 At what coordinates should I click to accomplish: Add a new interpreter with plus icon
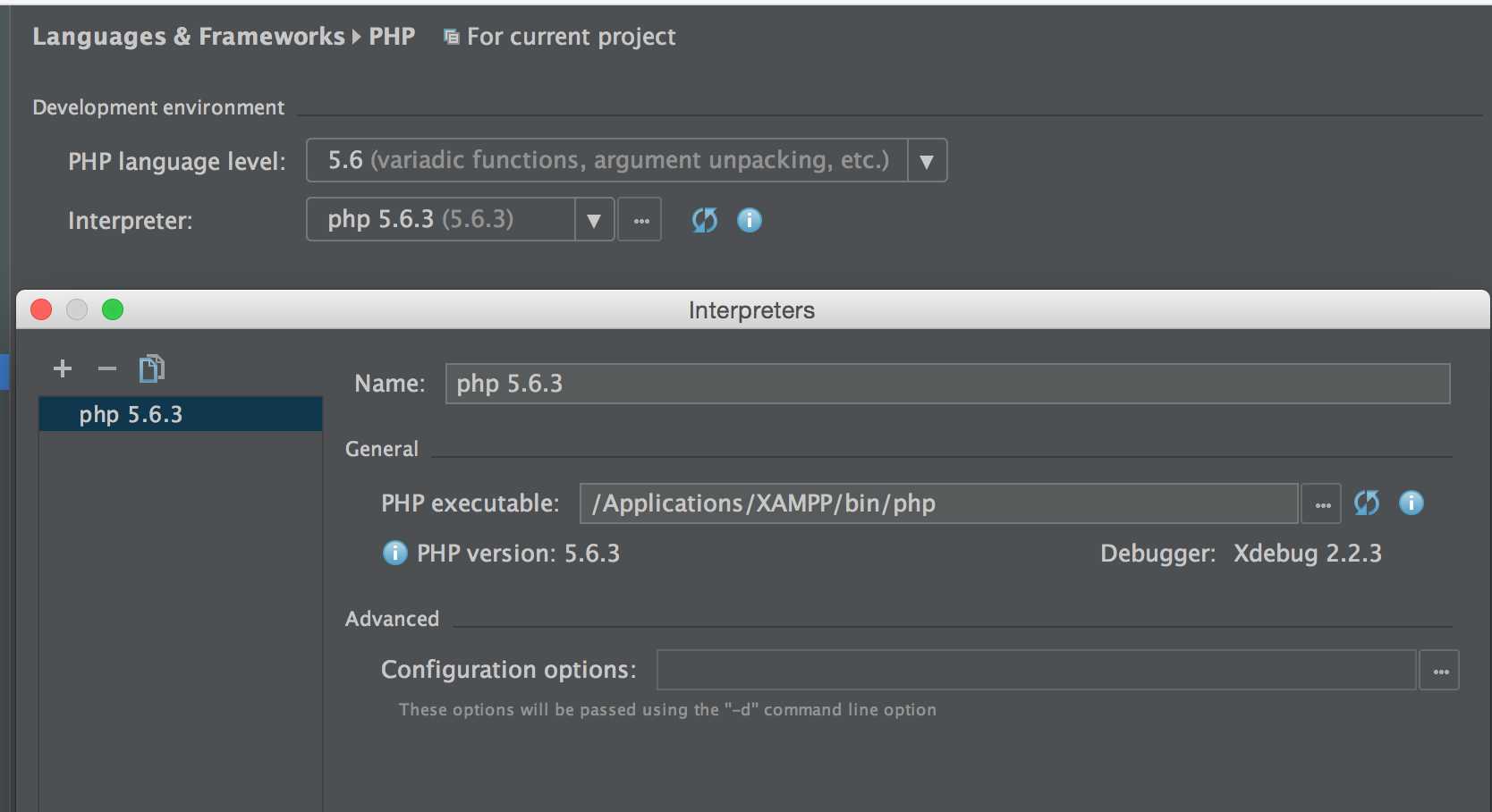coord(63,368)
